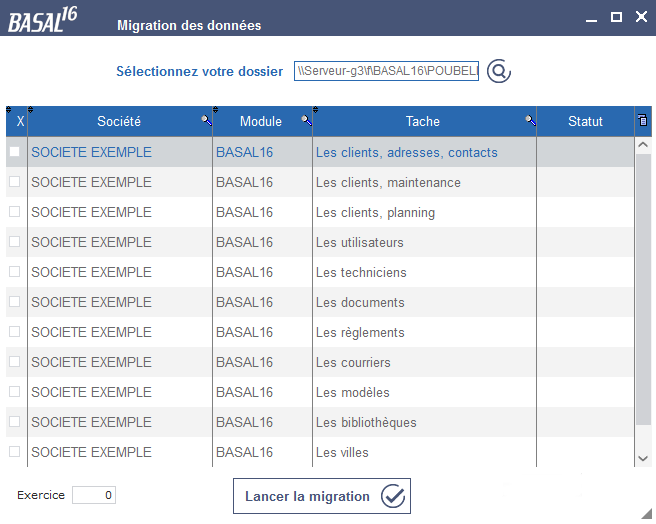The height and width of the screenshot is (524, 656).
Task: Select the checkbox for Les villes row
Action: point(15,451)
